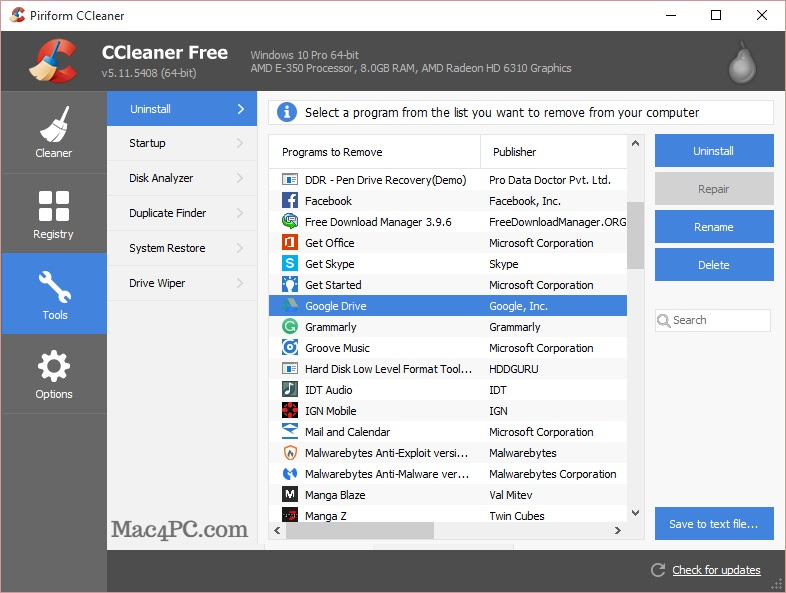Screen dimensions: 786x593
Task: Click the Hard Disk Low Level Format icon
Action: tap(290, 369)
